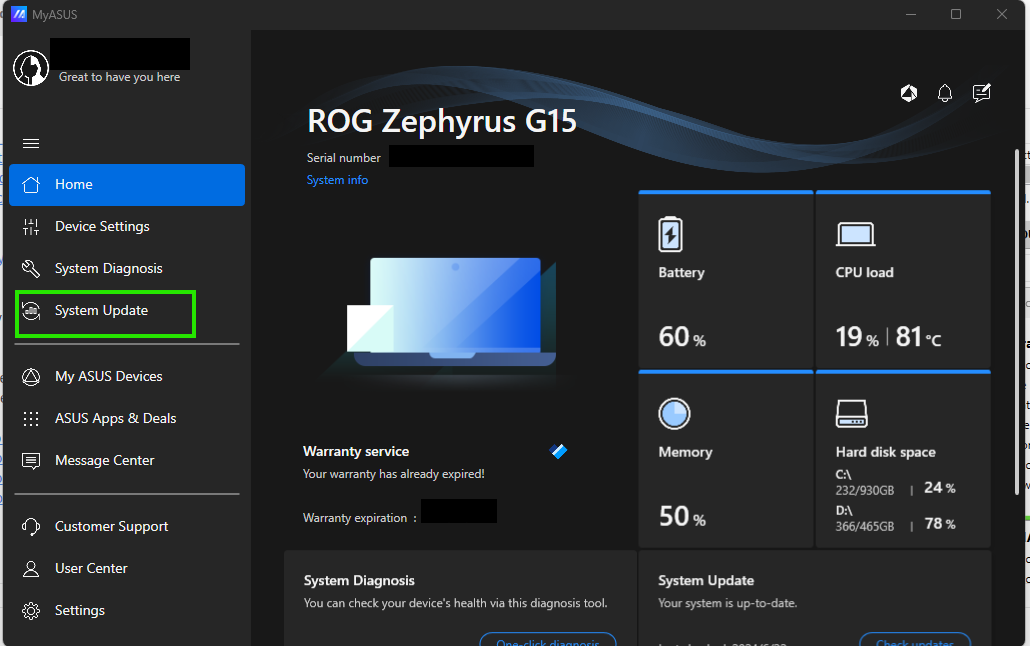This screenshot has height=646, width=1030.
Task: Click the MyASUS title bar logo
Action: [19, 14]
